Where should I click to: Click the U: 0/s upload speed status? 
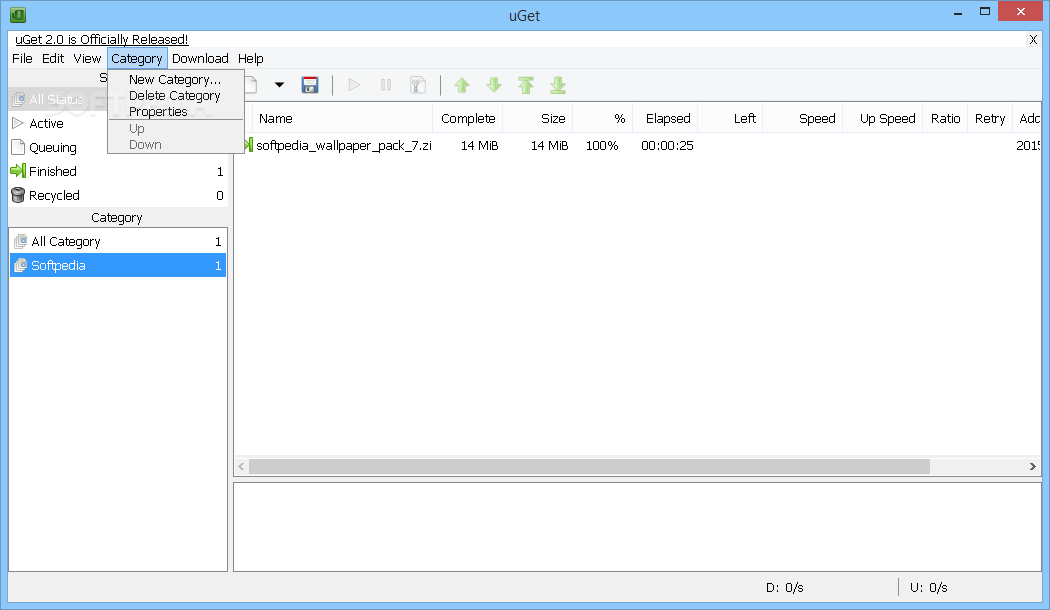pos(929,588)
